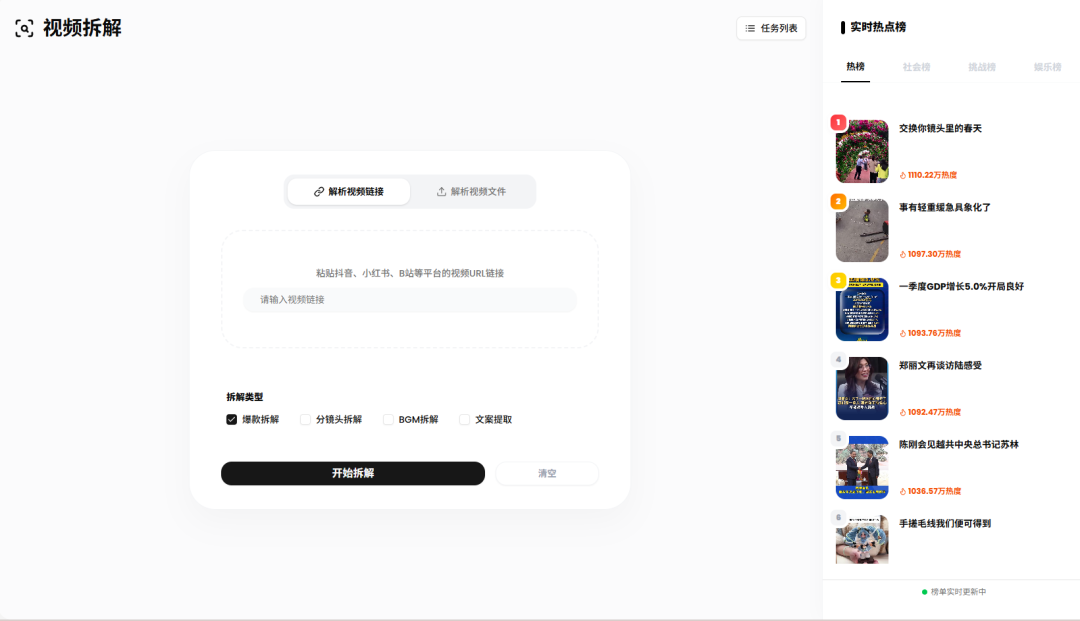
Task: Click the 1092.47万热度 heat value
Action: [934, 412]
